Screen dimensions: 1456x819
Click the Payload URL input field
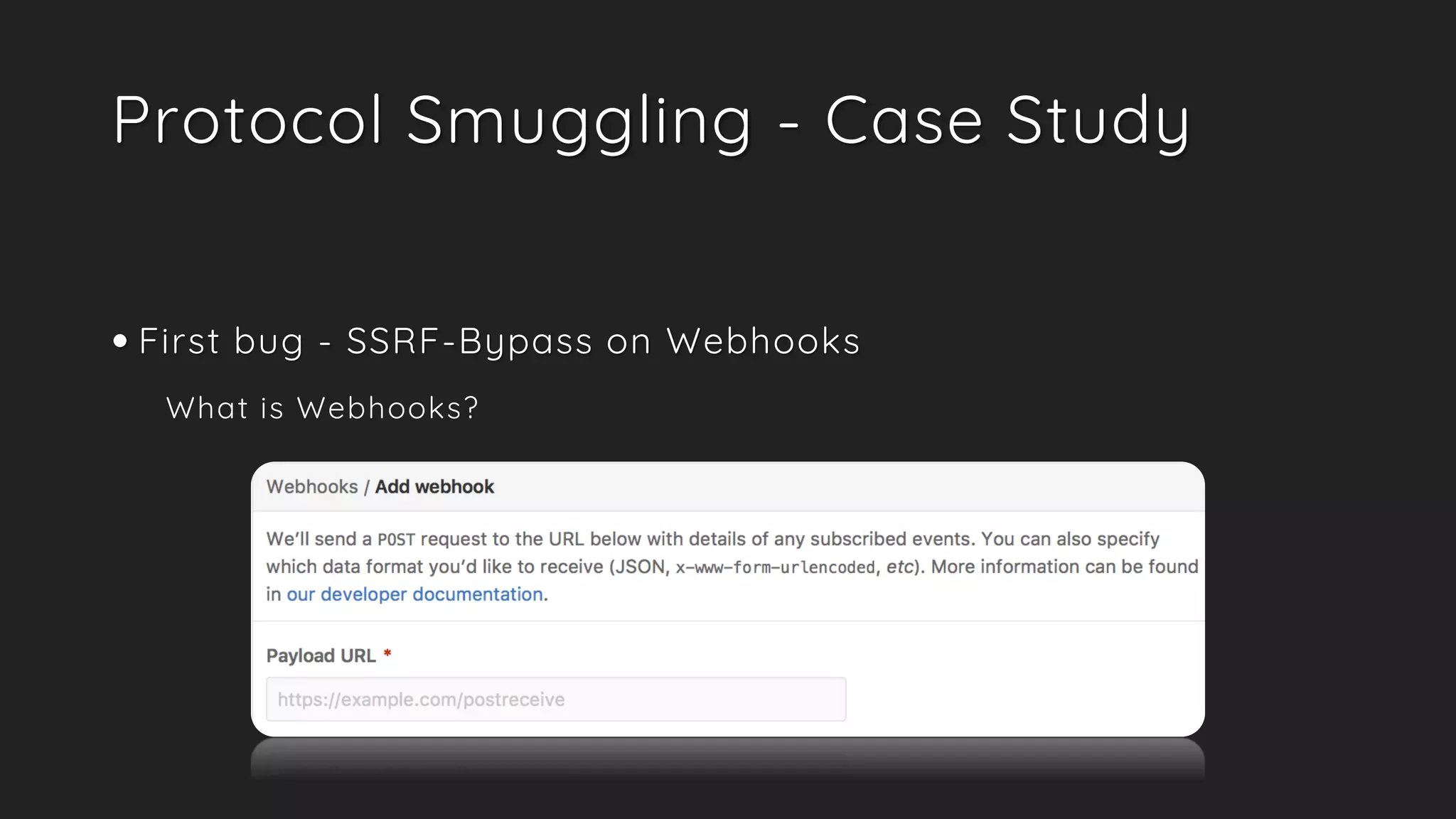coord(556,700)
